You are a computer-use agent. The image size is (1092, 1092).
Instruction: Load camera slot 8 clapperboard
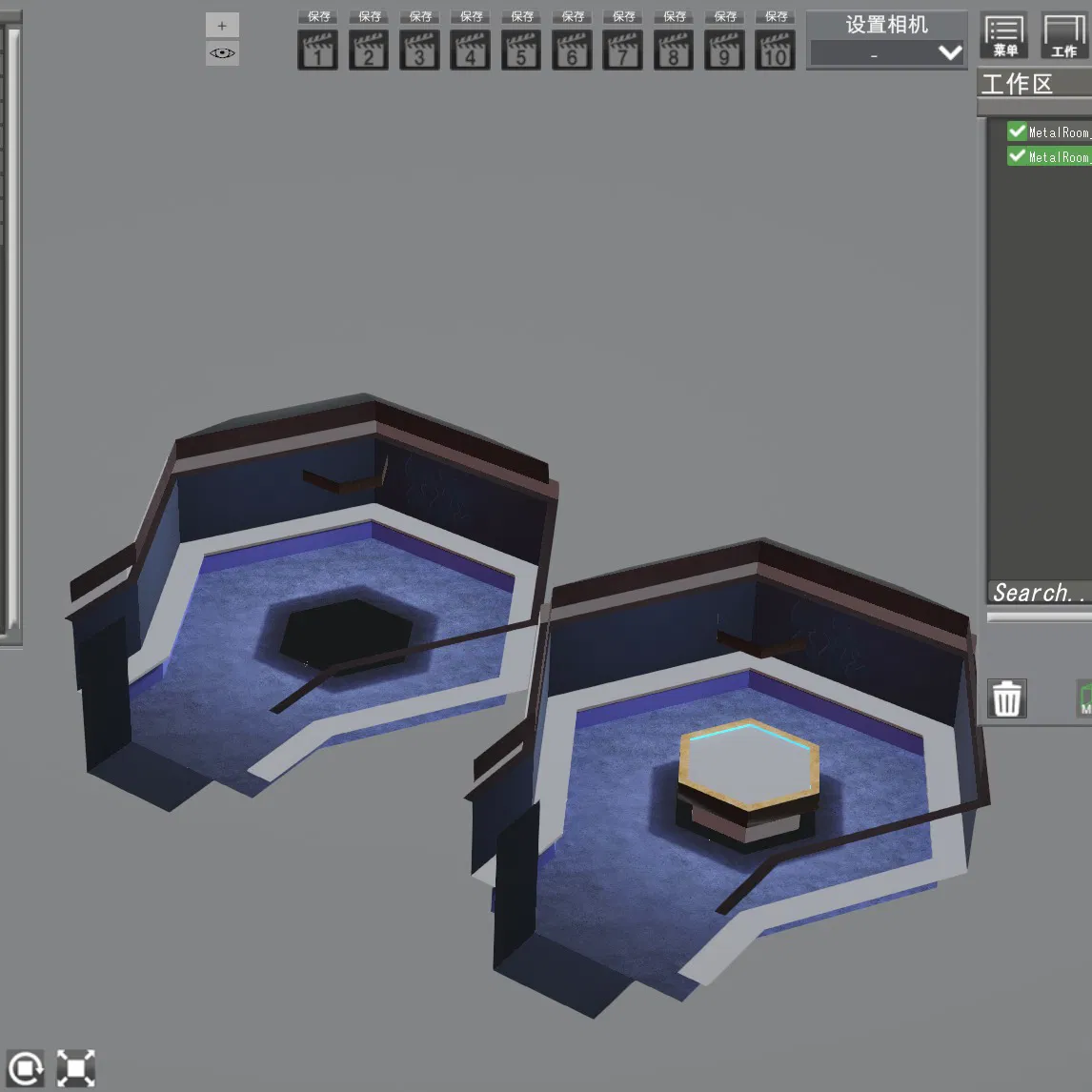click(x=674, y=50)
